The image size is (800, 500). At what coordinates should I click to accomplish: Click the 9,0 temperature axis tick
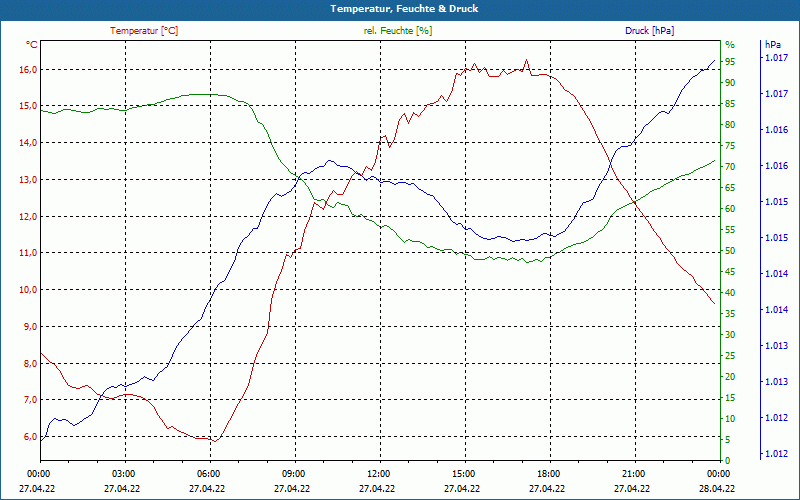click(31, 327)
